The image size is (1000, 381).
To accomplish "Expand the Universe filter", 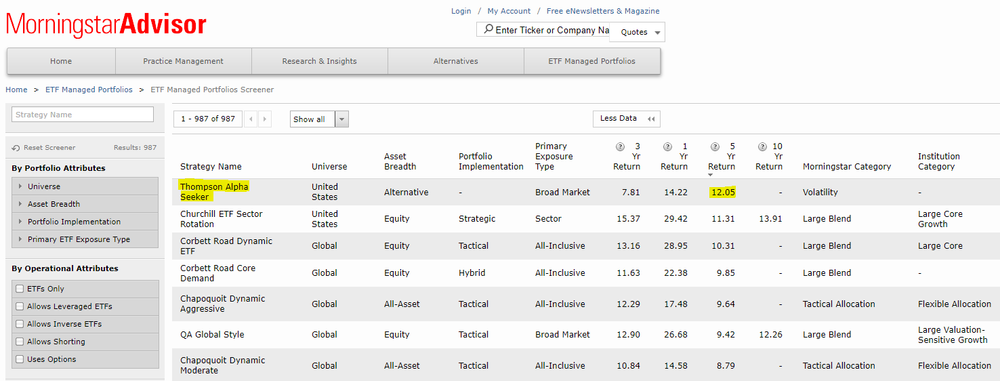I will click(85, 186).
